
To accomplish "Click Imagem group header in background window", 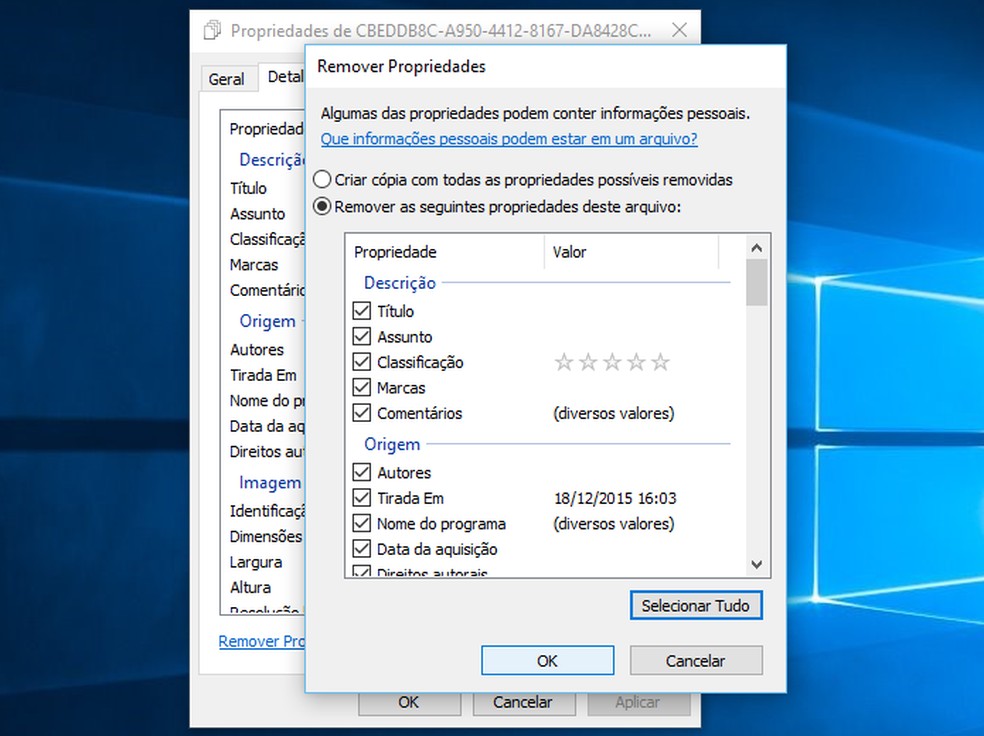I will pyautogui.click(x=270, y=483).
